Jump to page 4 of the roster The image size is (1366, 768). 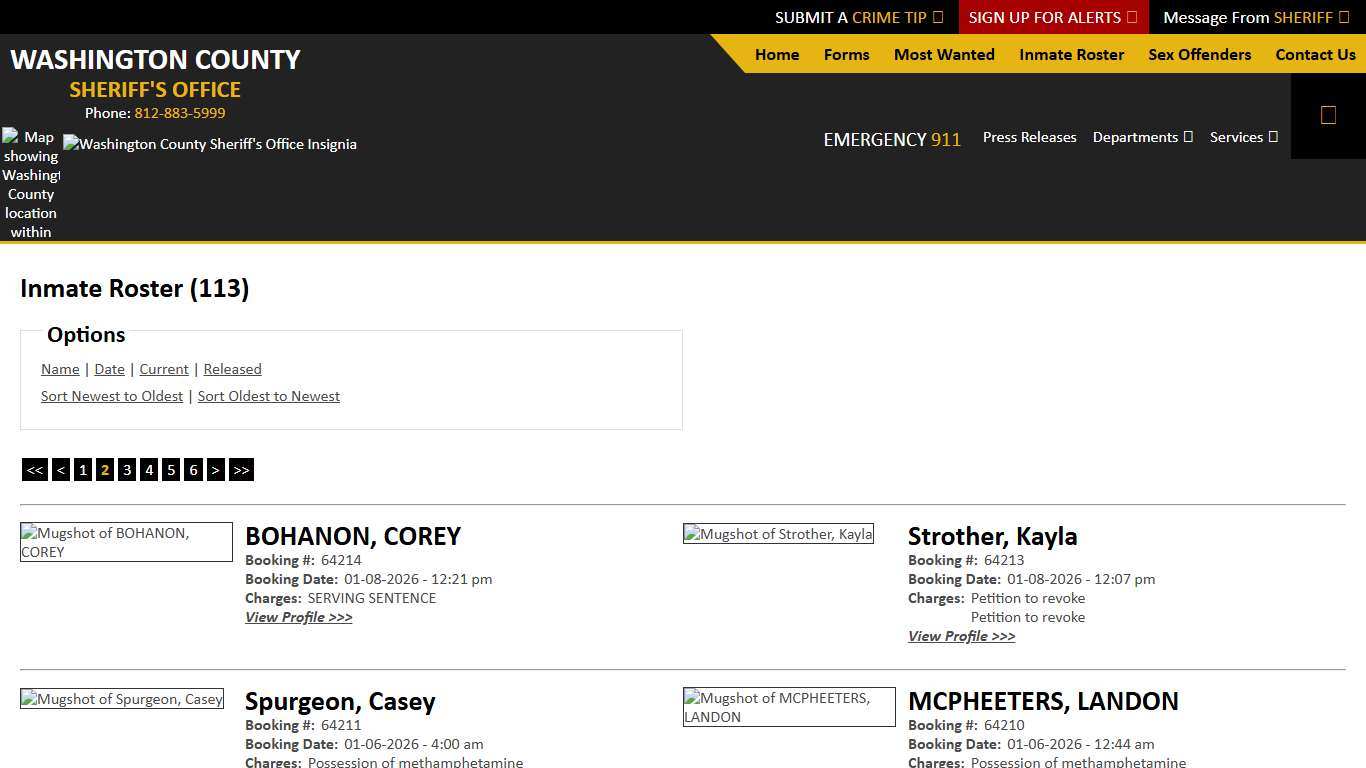pyautogui.click(x=149, y=469)
